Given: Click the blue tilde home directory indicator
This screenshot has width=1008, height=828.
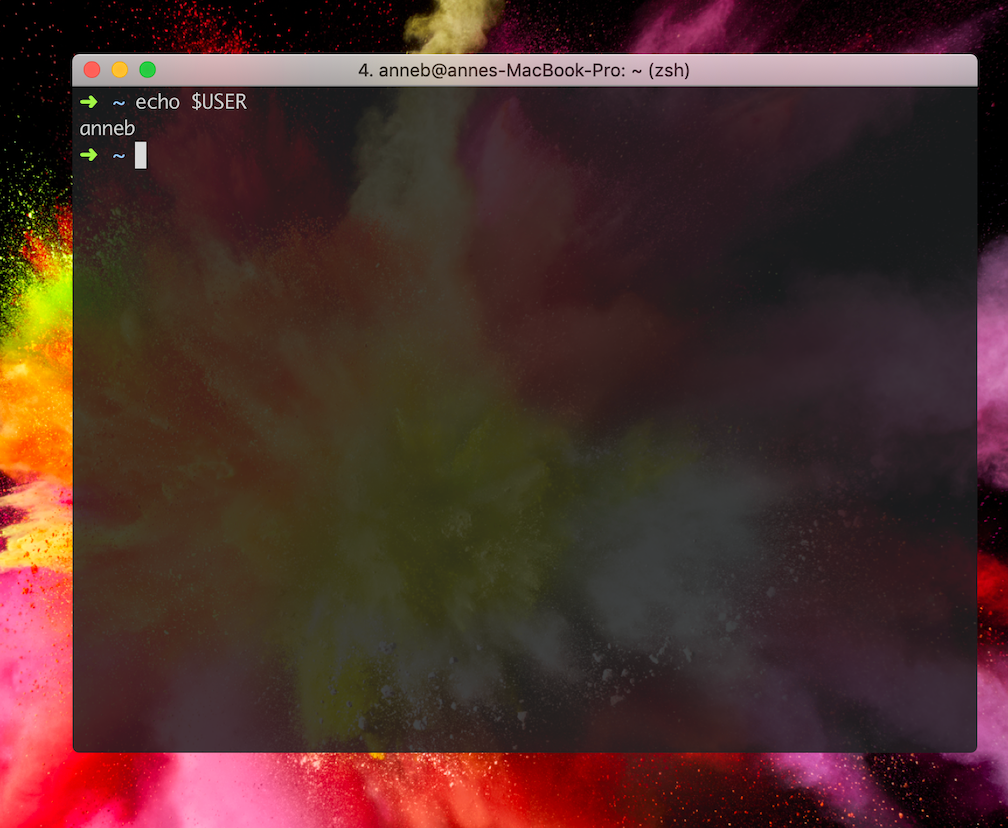Looking at the screenshot, I should pyautogui.click(x=117, y=101).
